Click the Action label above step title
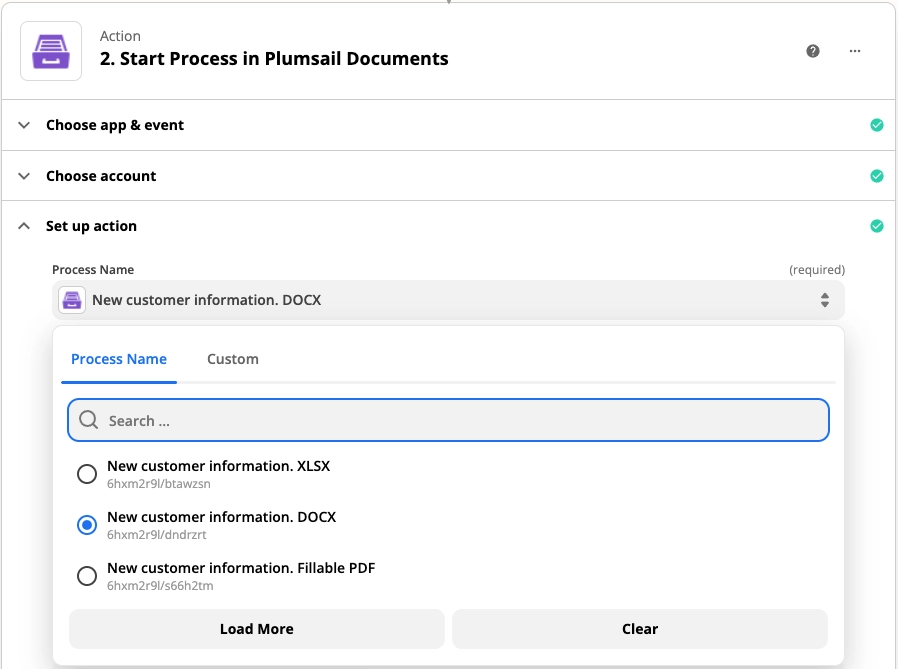Screen dimensions: 898x669 tap(120, 36)
